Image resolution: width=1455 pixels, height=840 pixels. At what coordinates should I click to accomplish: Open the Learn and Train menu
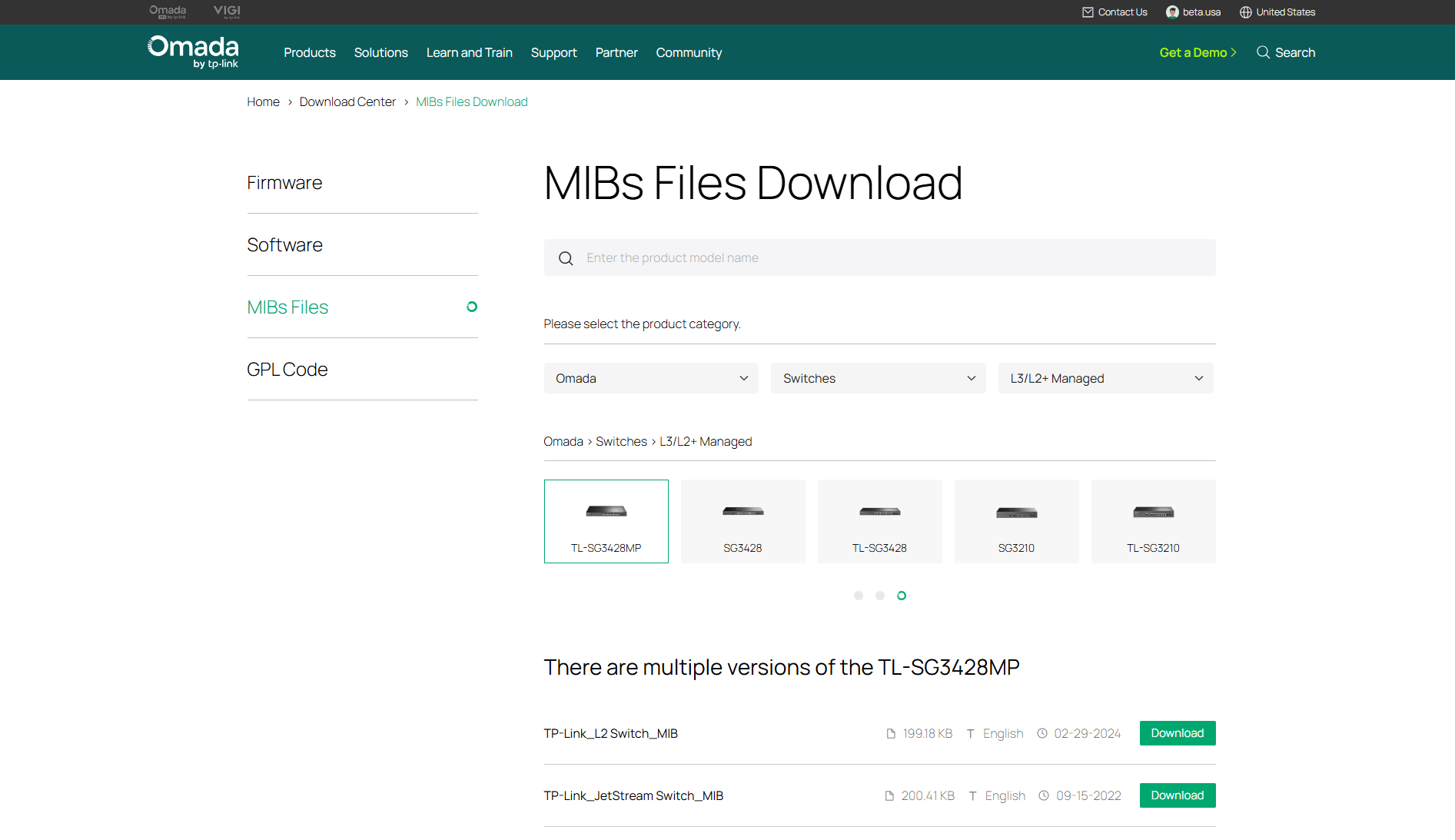coord(470,52)
